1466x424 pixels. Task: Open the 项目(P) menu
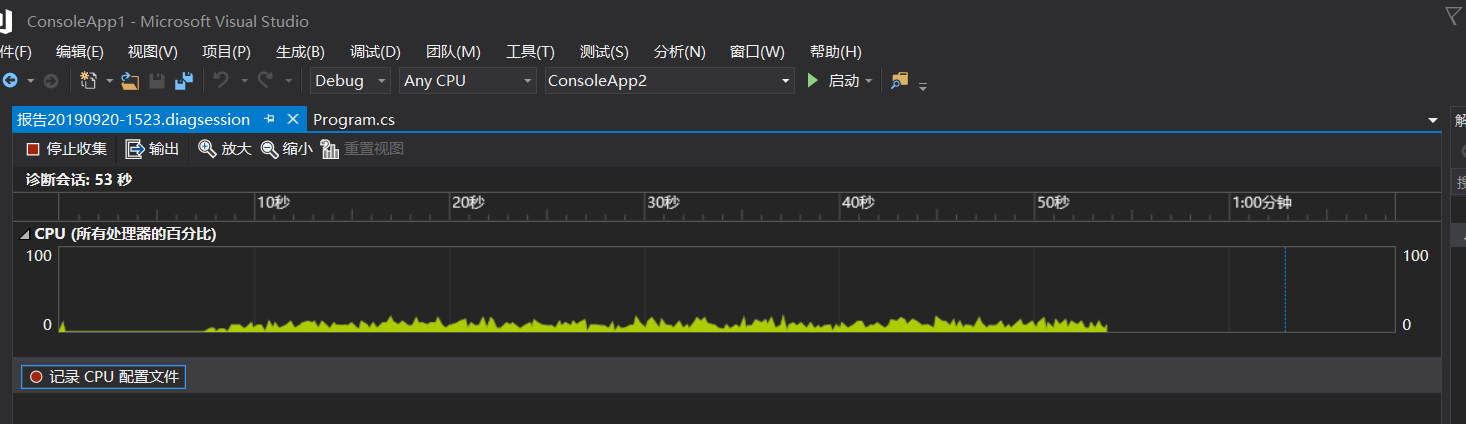pyautogui.click(x=226, y=52)
